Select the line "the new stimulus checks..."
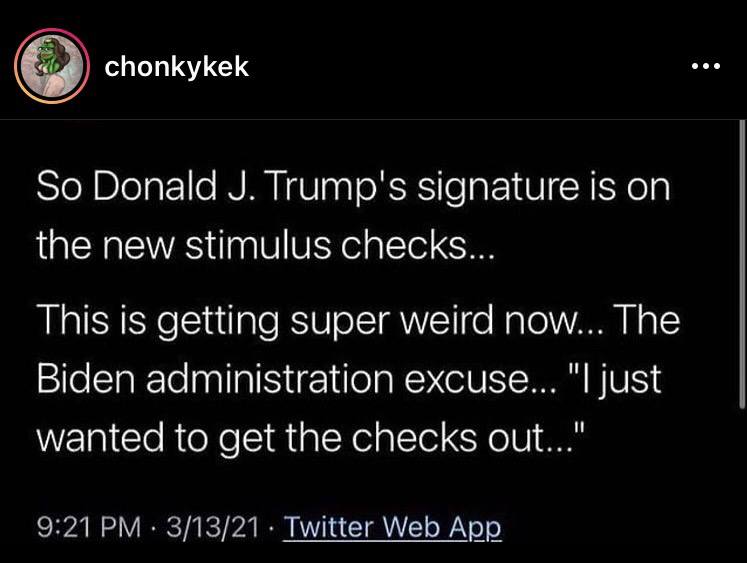This screenshot has width=747, height=563. tap(265, 245)
